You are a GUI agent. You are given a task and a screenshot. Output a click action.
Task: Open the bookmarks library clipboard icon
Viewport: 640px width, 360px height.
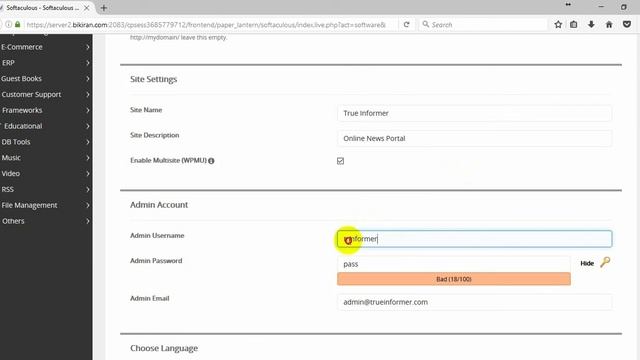click(x=573, y=24)
